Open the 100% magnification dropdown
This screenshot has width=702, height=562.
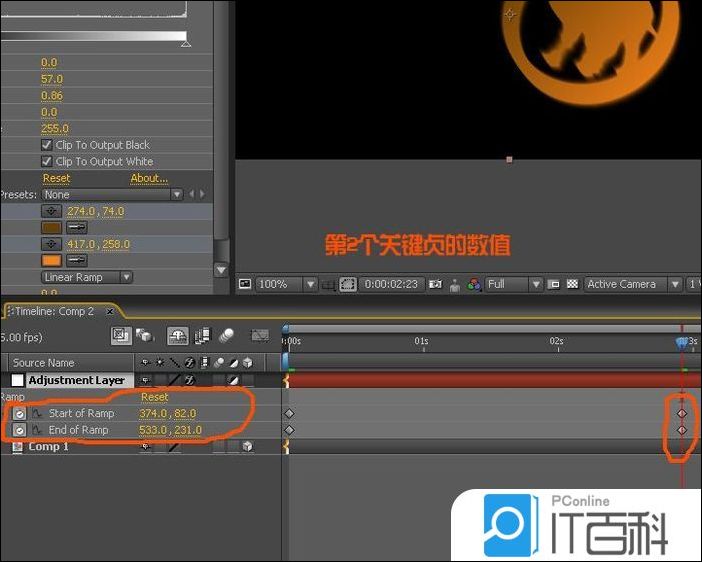[x=286, y=284]
